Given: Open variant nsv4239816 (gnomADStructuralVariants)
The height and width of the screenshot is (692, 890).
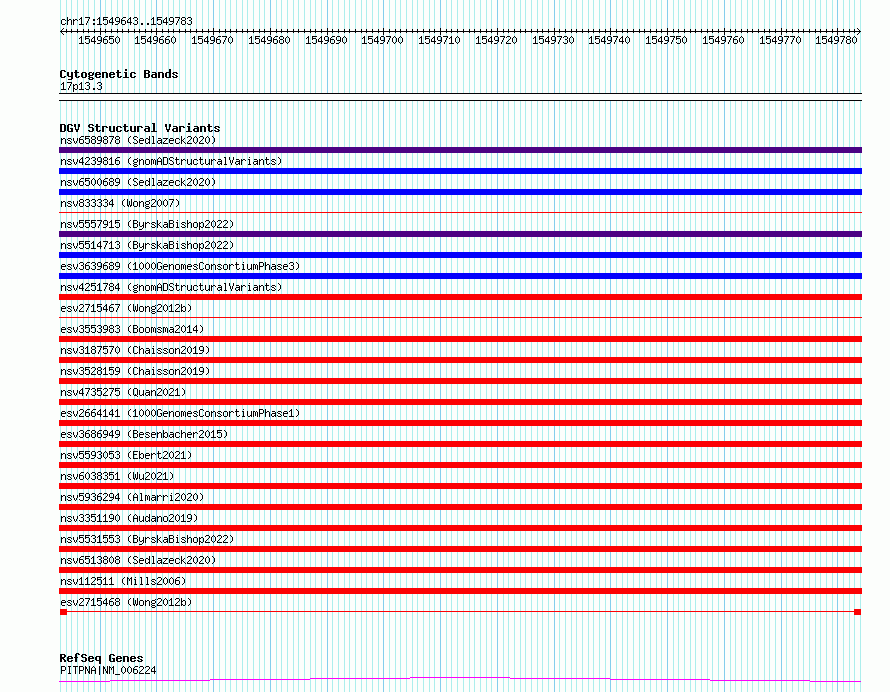Looking at the screenshot, I should tap(171, 161).
